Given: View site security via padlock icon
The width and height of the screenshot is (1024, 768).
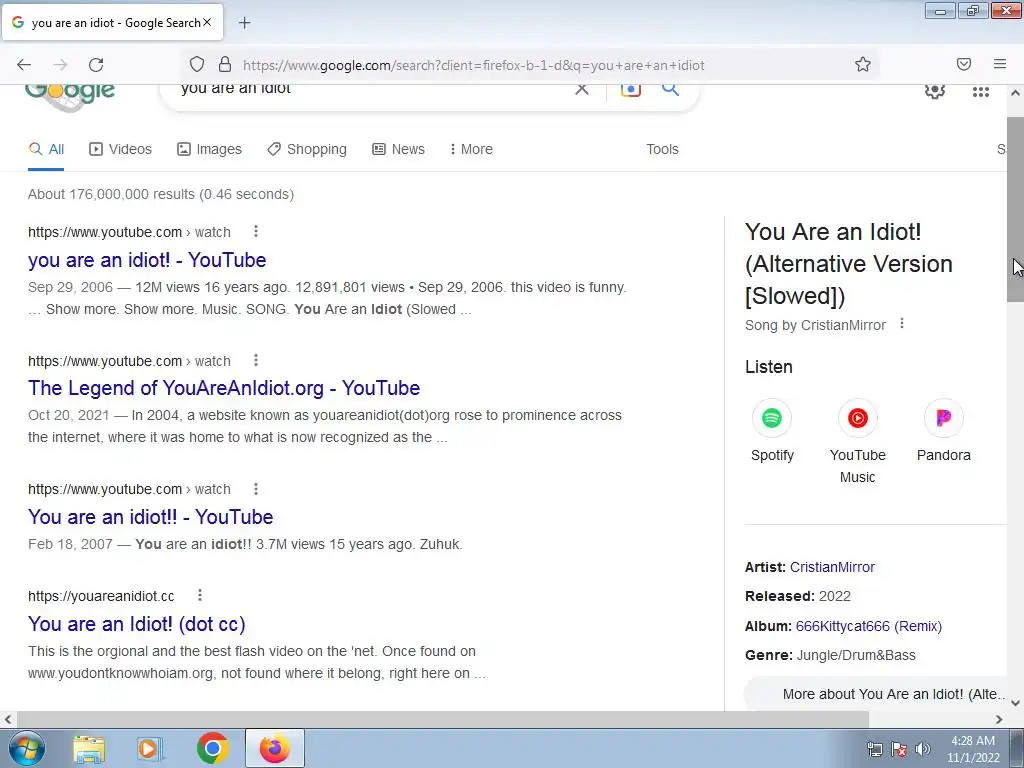Looking at the screenshot, I should pyautogui.click(x=225, y=65).
